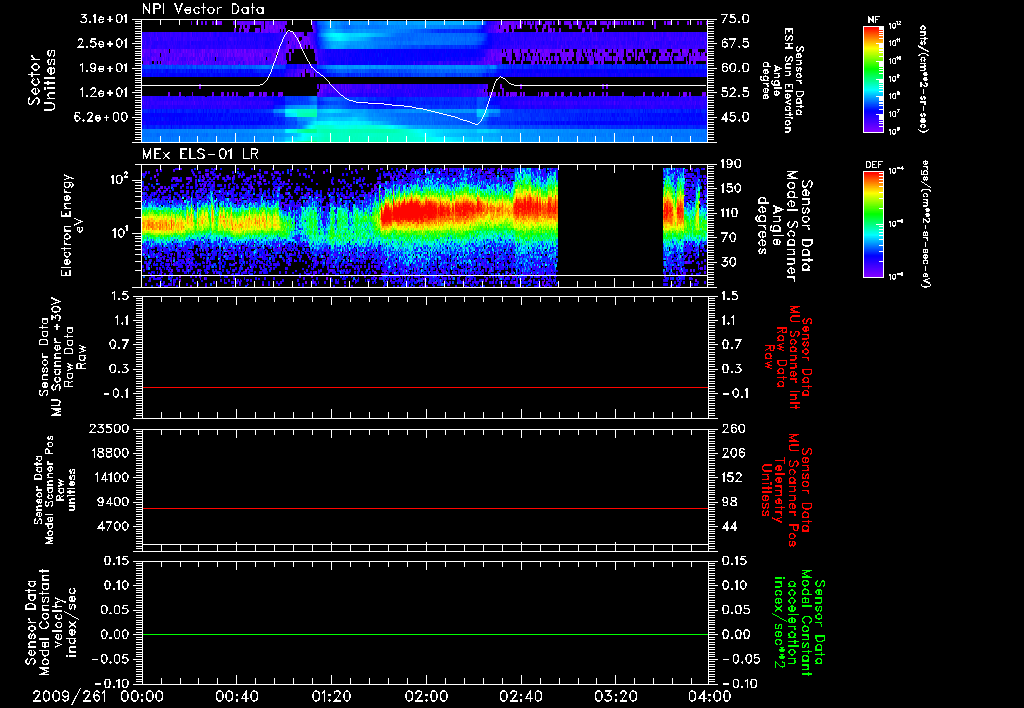This screenshot has width=1024, height=708.
Task: Click the ESH Sun Elevation Angle axis title
Action: [782, 80]
